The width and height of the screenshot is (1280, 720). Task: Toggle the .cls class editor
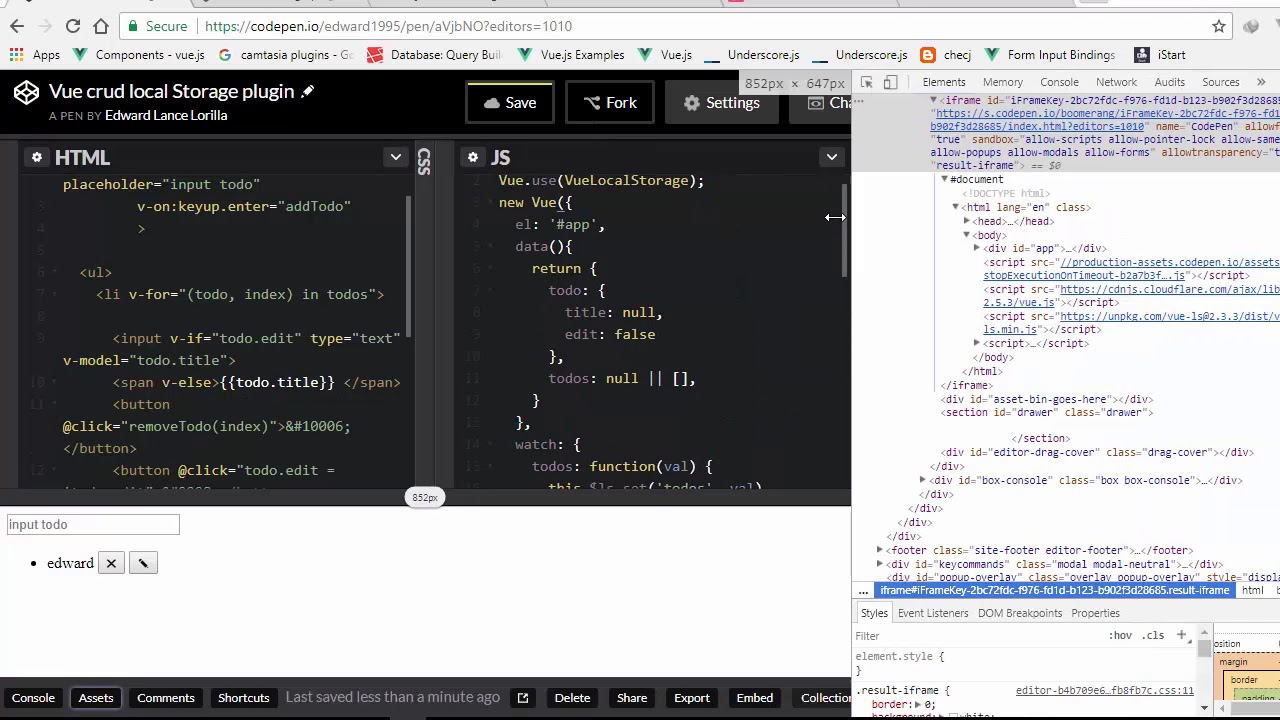coord(1154,635)
